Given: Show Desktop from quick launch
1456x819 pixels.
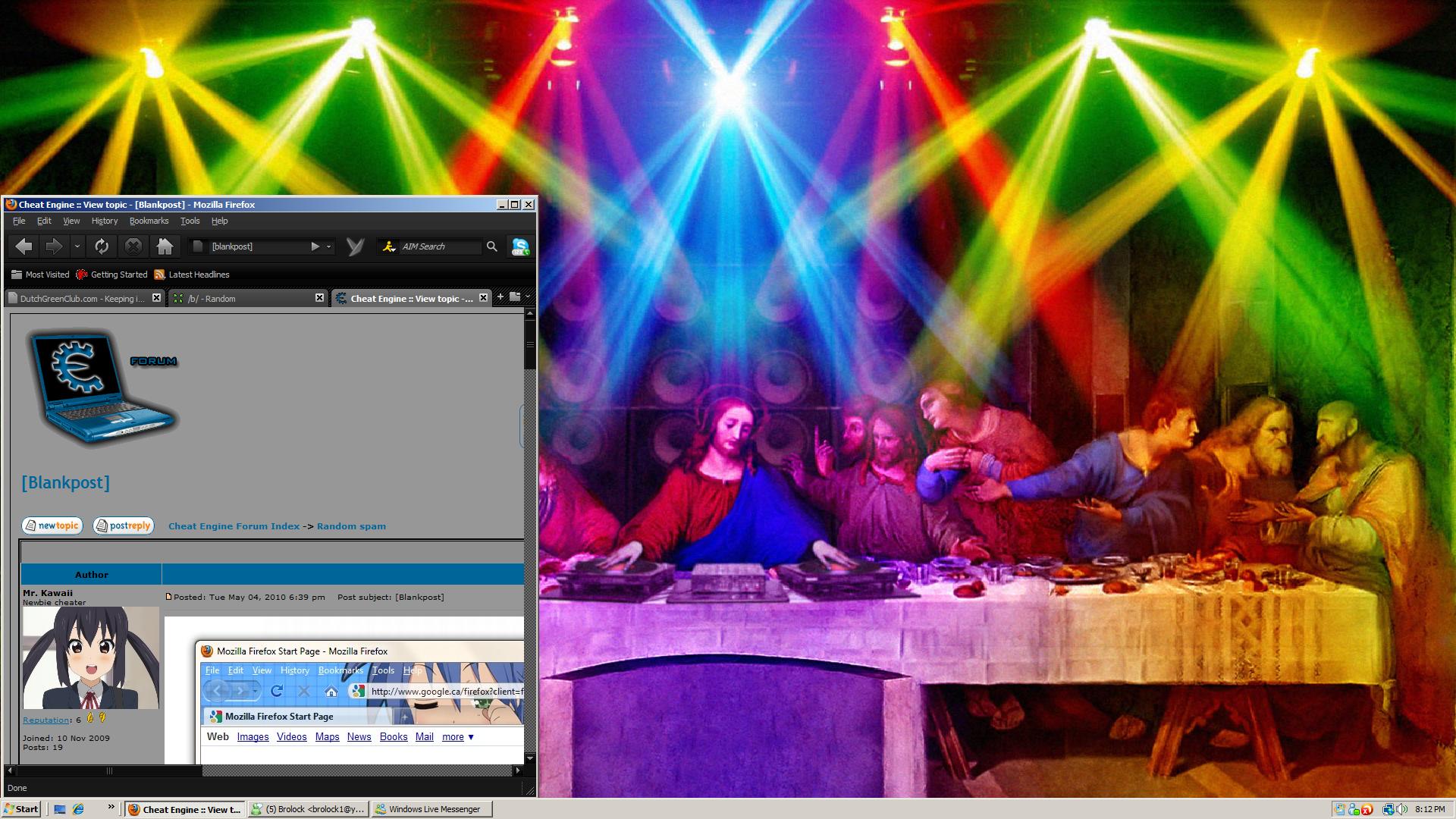Looking at the screenshot, I should click(x=60, y=809).
